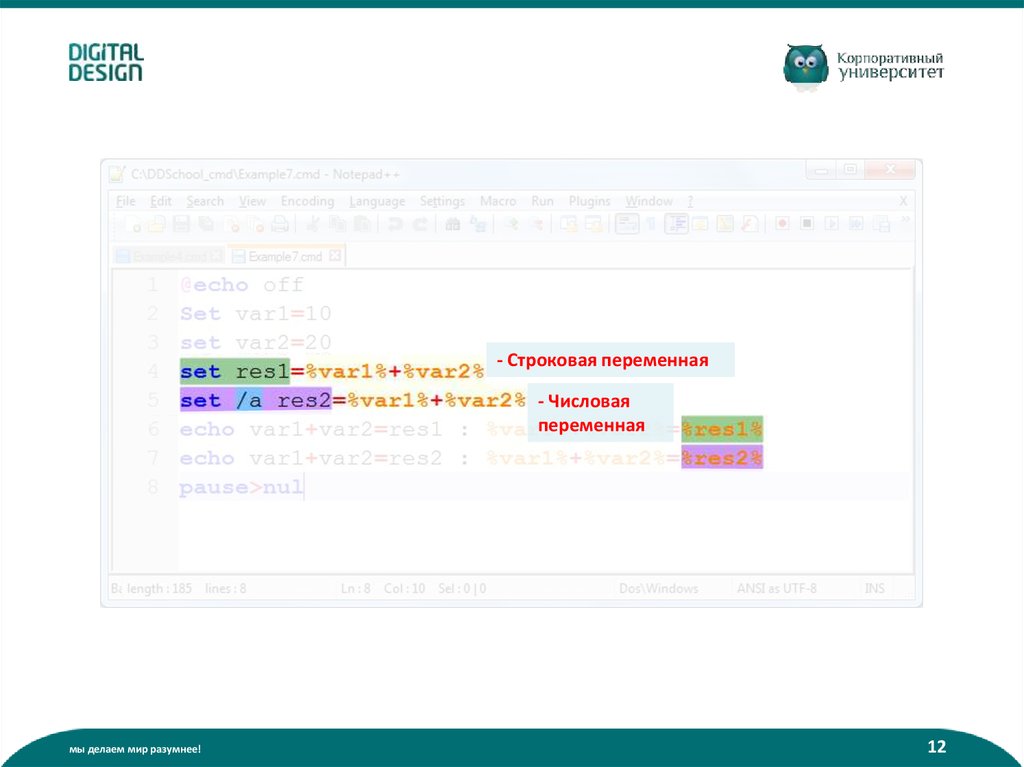Open the Language menu
Image resolution: width=1024 pixels, height=767 pixels.
(377, 201)
